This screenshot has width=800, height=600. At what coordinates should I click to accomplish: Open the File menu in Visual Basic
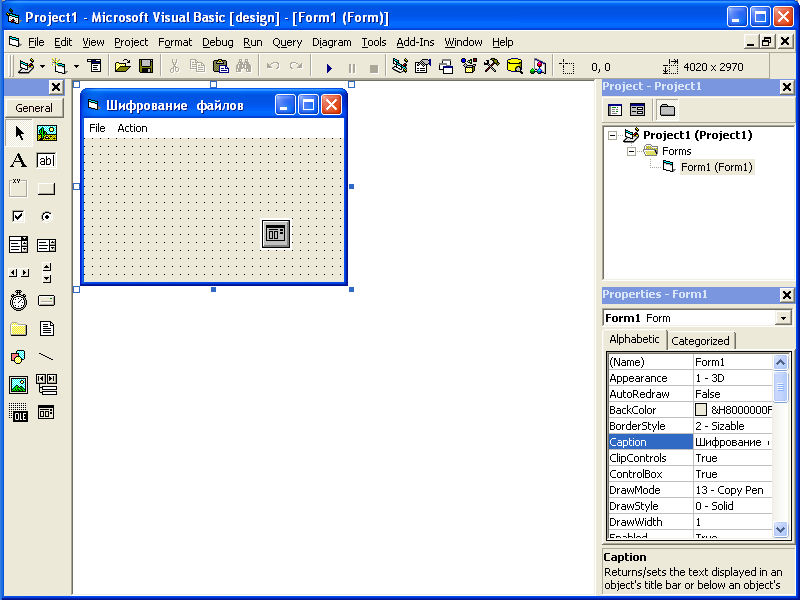[x=36, y=42]
